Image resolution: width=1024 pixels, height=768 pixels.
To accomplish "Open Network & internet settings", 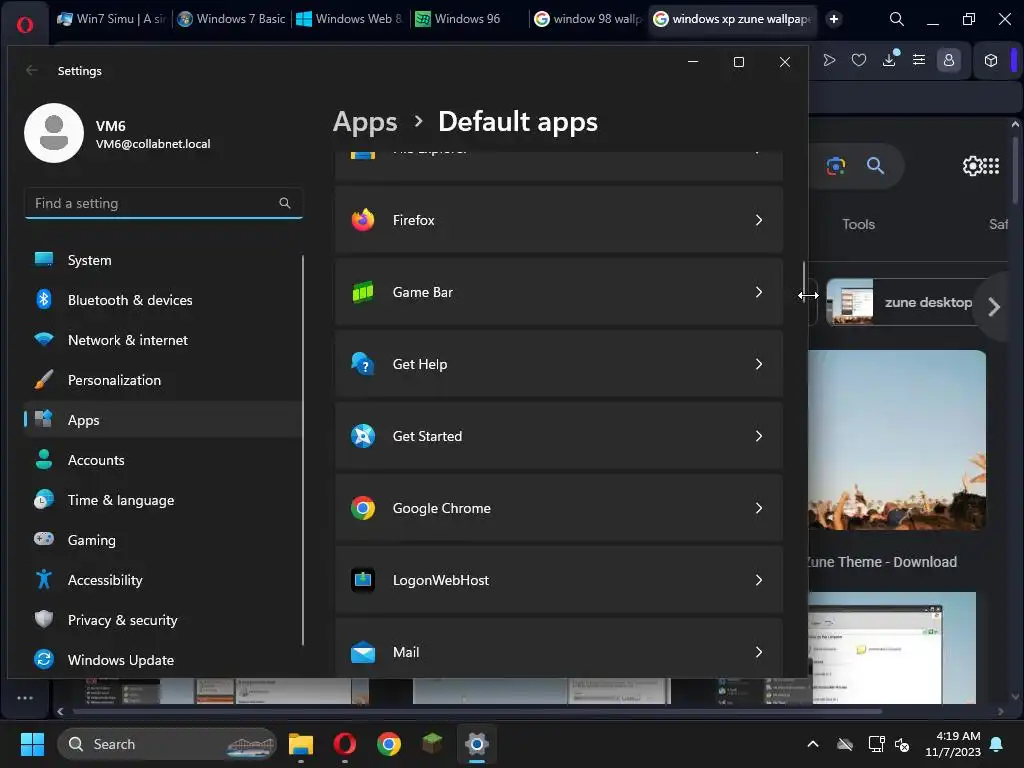I will (x=163, y=340).
